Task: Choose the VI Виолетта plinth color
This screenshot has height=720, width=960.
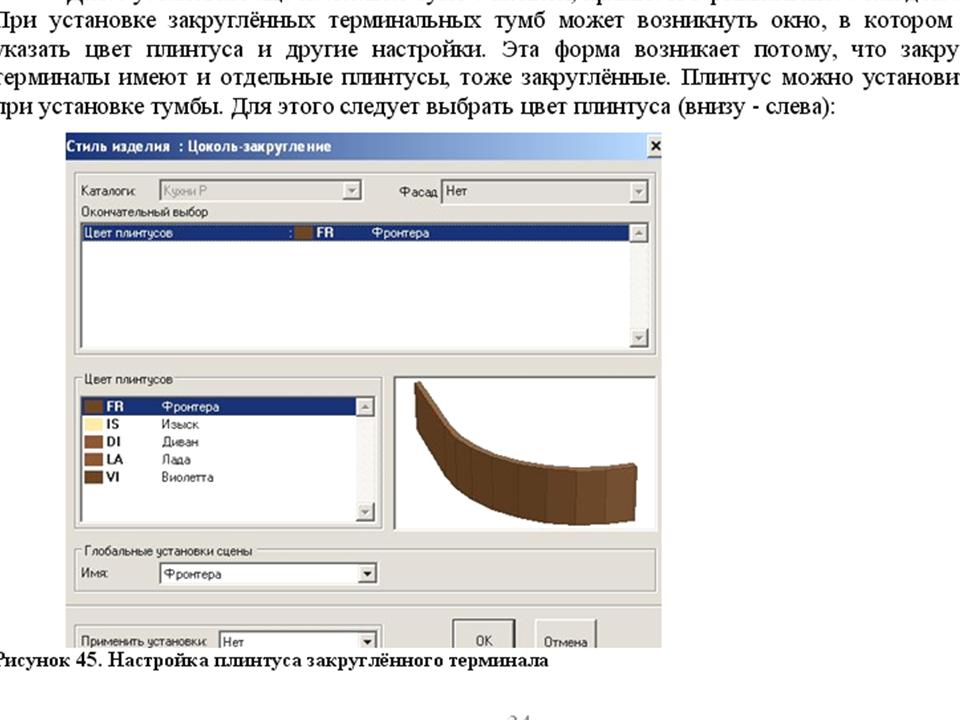Action: (218, 478)
